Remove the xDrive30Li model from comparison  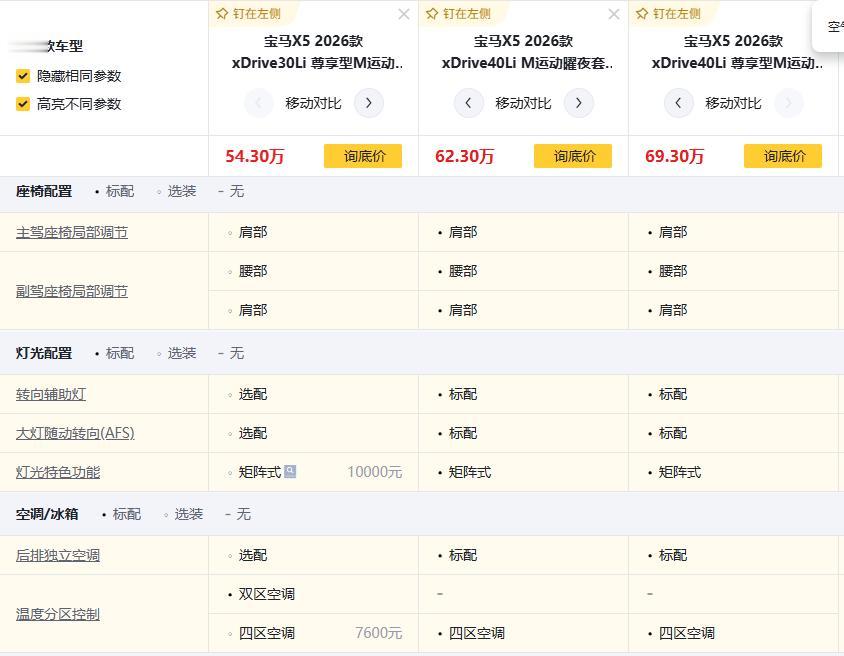pyautogui.click(x=404, y=14)
